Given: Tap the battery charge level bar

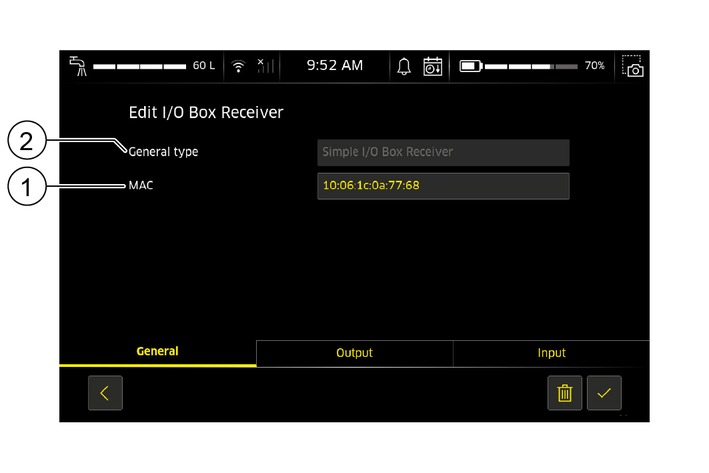Looking at the screenshot, I should 531,66.
